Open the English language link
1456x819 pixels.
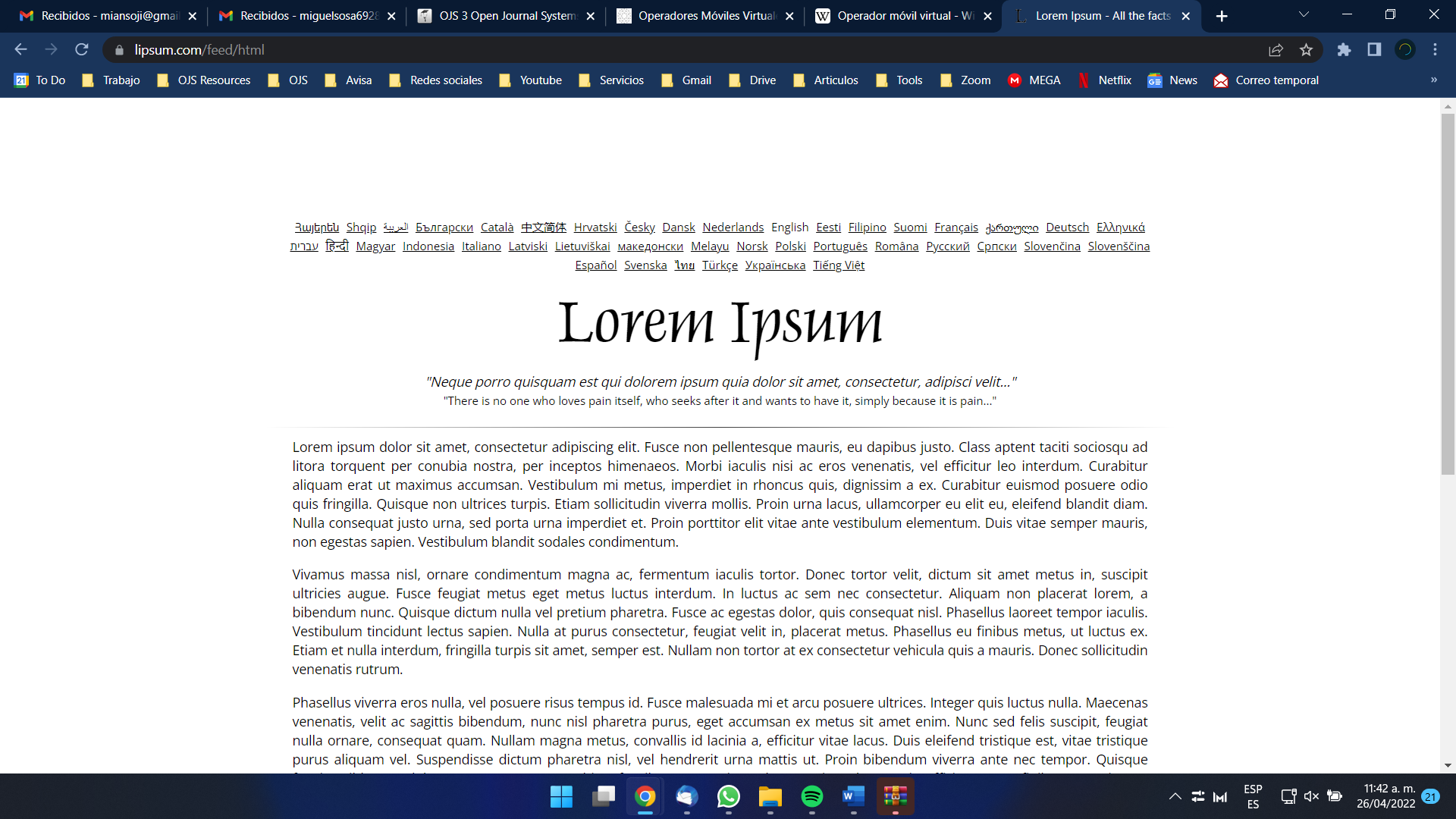click(789, 227)
